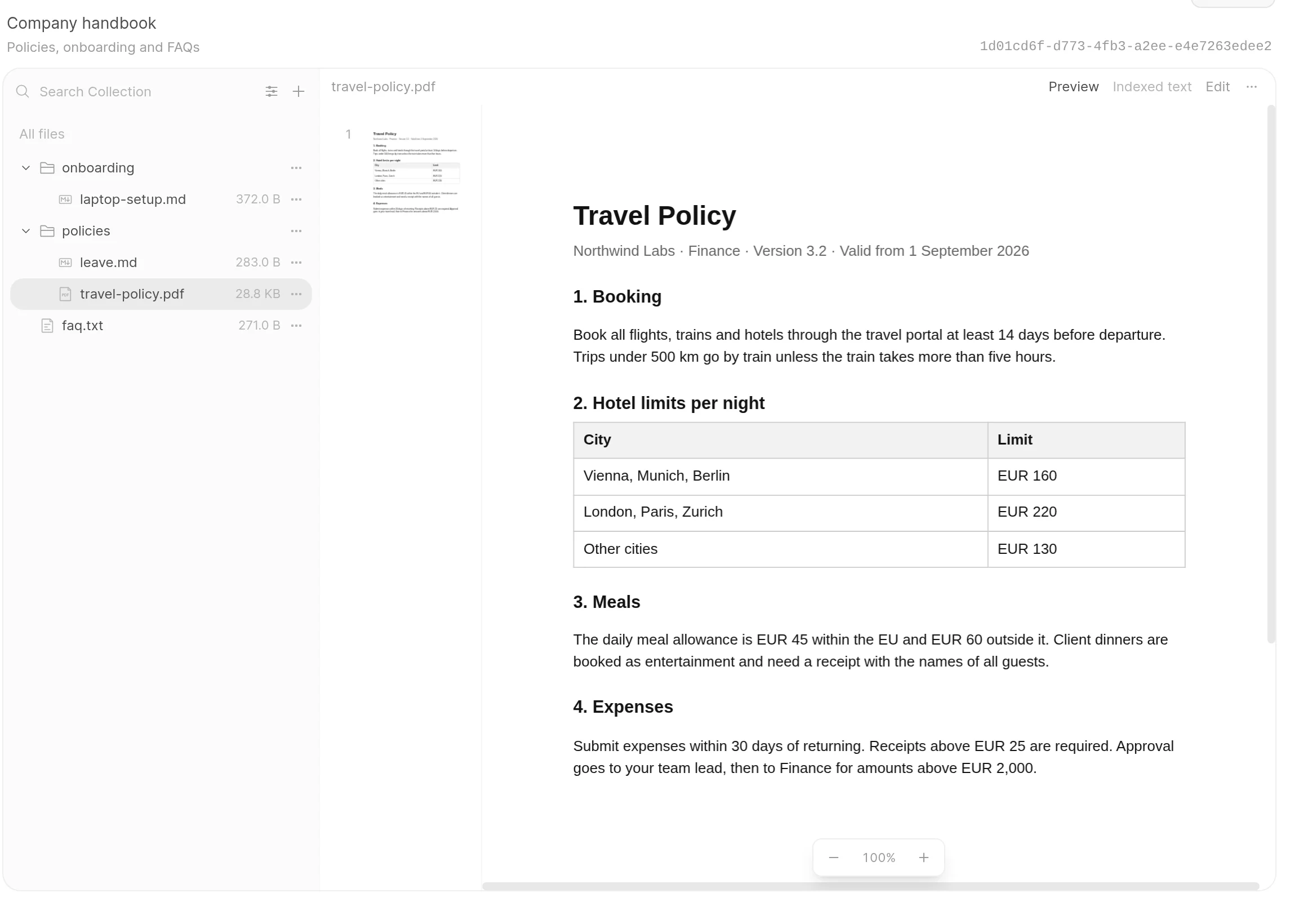The height and width of the screenshot is (924, 1290).
Task: Click the onboarding folder icon
Action: tap(47, 168)
